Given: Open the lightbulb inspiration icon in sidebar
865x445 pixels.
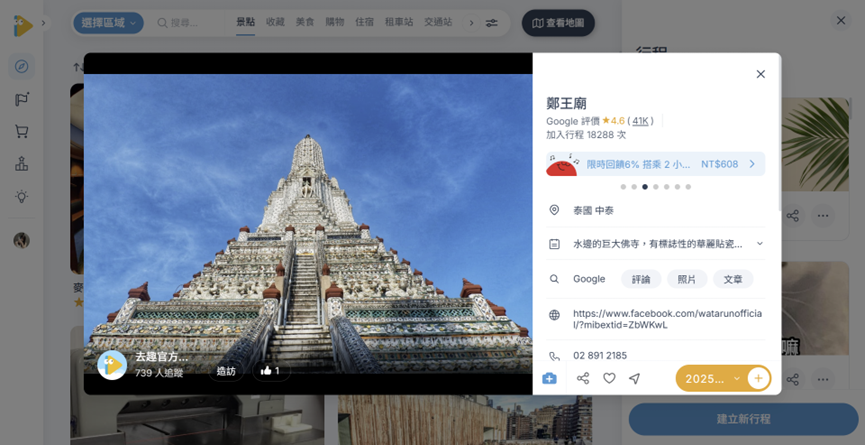Looking at the screenshot, I should (22, 196).
